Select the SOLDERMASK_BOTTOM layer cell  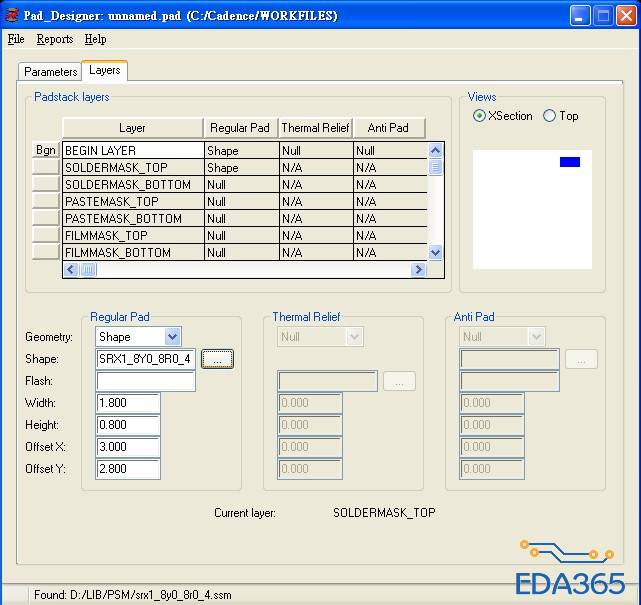click(x=133, y=184)
